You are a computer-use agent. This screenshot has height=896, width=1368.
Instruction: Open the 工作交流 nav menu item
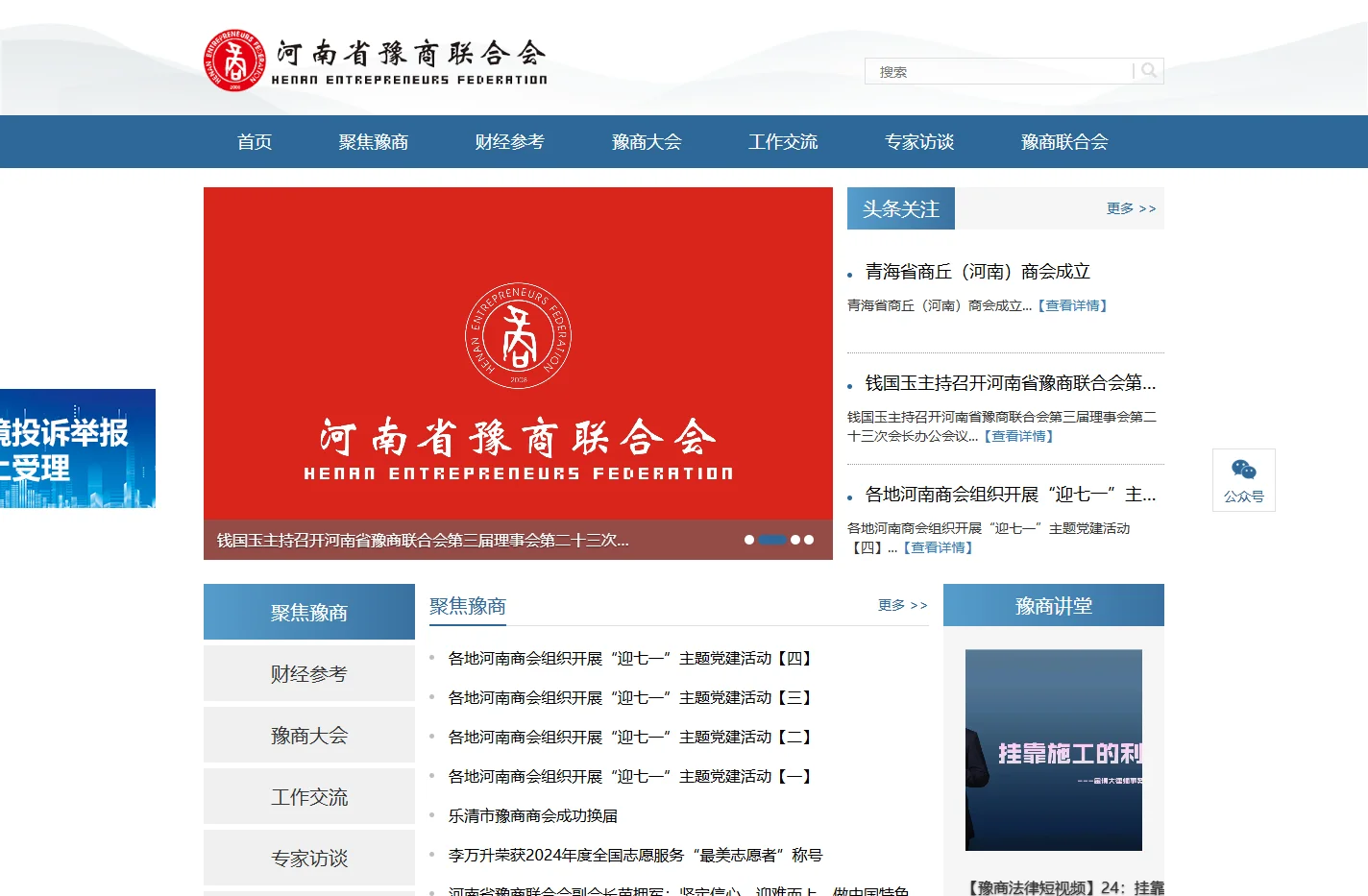[x=783, y=142]
